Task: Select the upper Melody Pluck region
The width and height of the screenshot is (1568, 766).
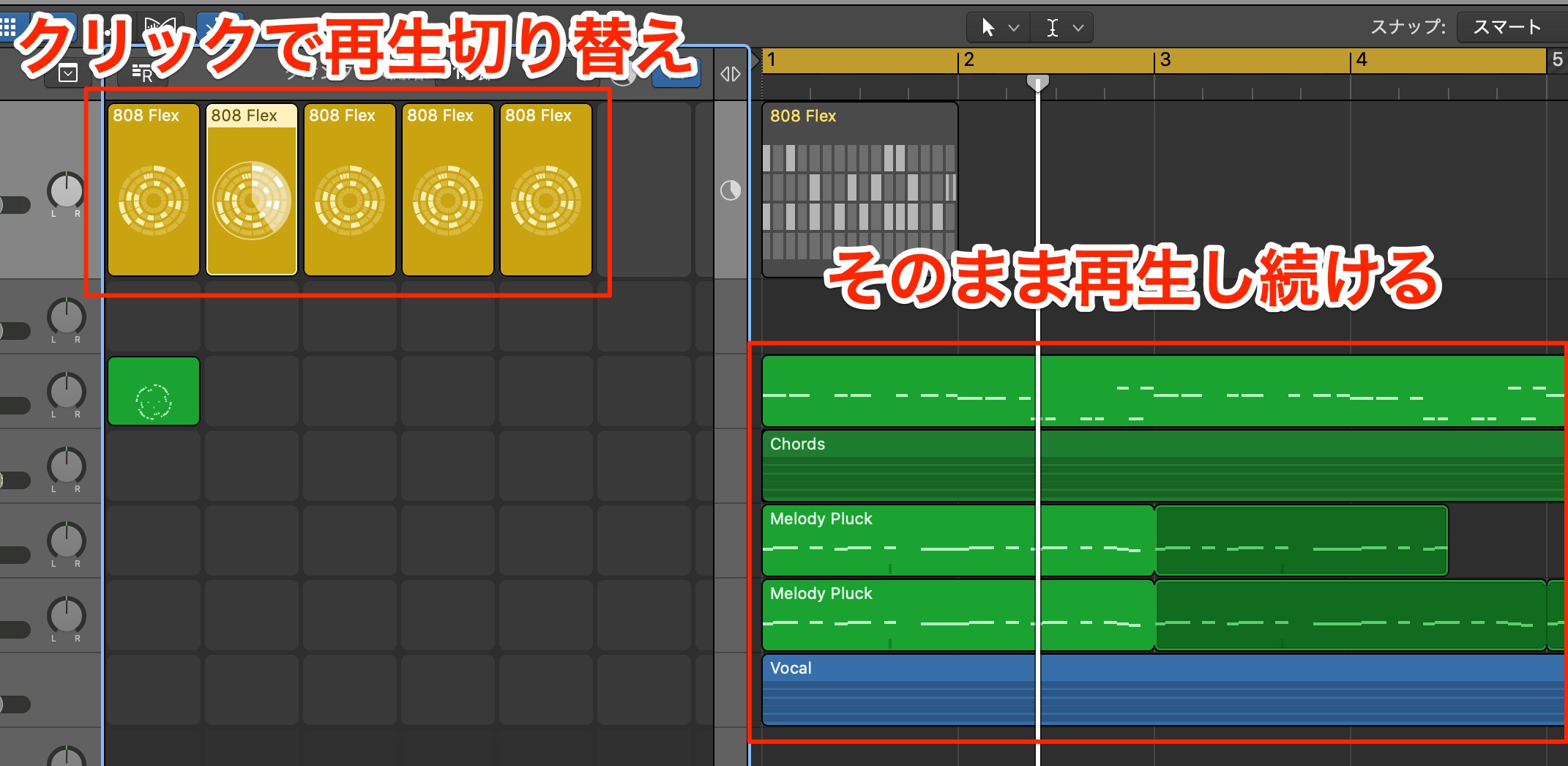Action: pos(958,540)
